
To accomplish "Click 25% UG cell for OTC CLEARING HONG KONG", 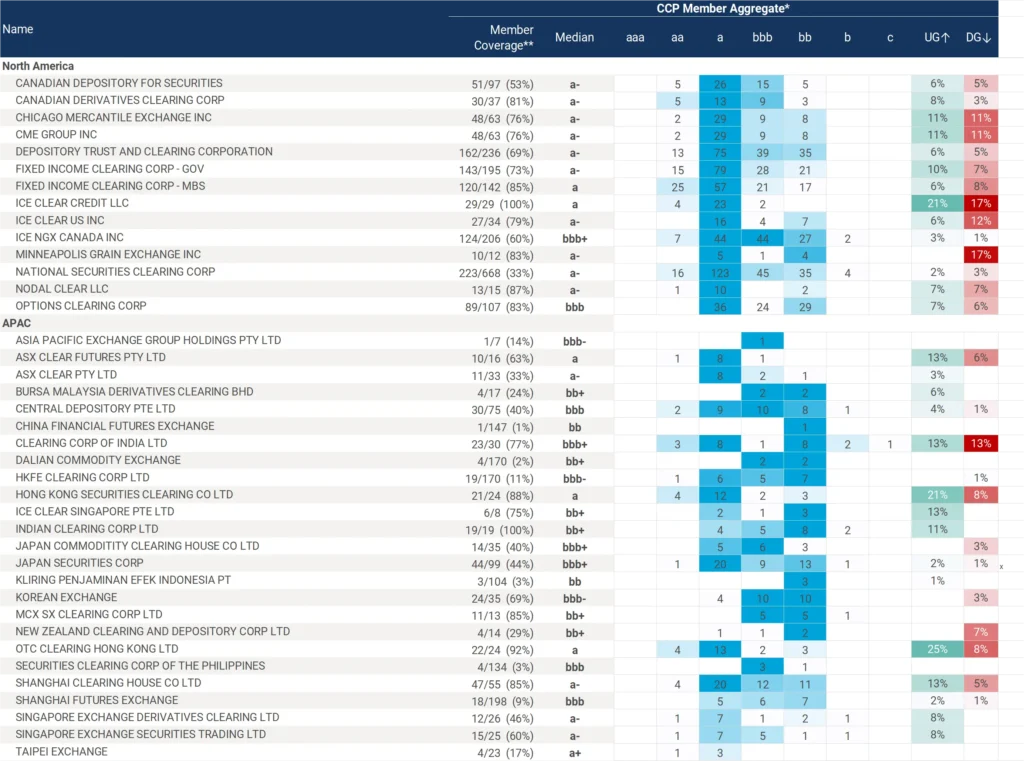I will coord(937,649).
